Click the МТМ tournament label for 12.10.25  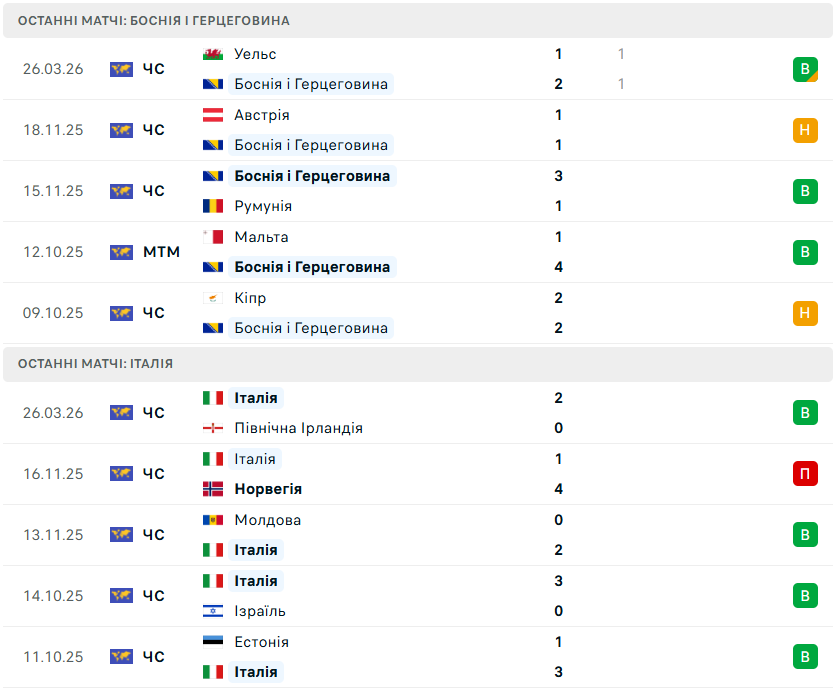[161, 252]
